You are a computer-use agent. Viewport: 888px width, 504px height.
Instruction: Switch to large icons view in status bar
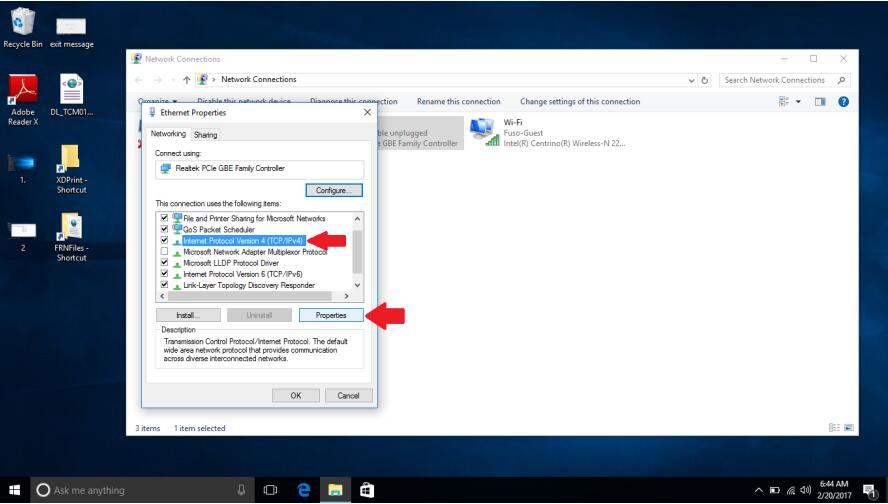(x=848, y=428)
